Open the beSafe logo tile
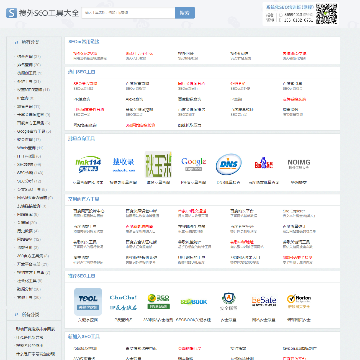Image resolution: width=360 pixels, height=360 pixels. [x=264, y=302]
